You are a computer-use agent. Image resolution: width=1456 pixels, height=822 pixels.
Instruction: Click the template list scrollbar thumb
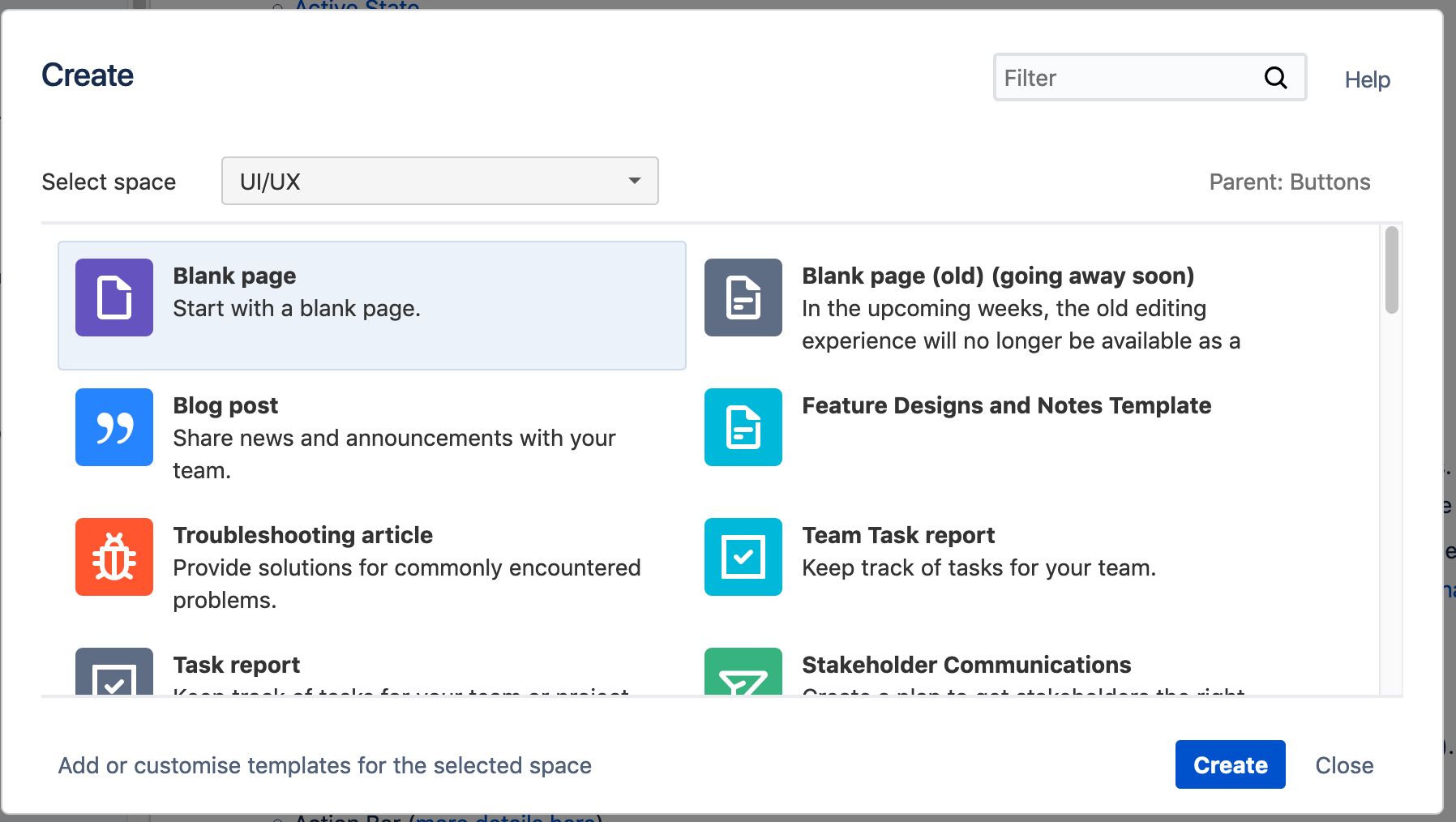[x=1392, y=270]
